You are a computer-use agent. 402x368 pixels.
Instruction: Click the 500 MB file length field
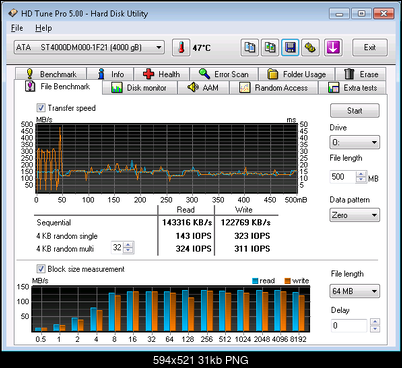pyautogui.click(x=343, y=177)
